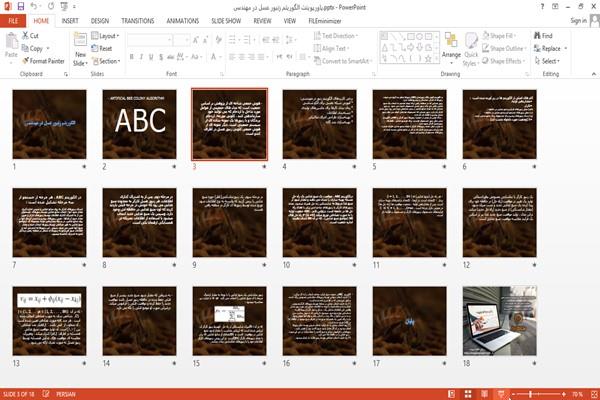Open the FILE tab
This screenshot has height=400, width=600.
[13, 21]
